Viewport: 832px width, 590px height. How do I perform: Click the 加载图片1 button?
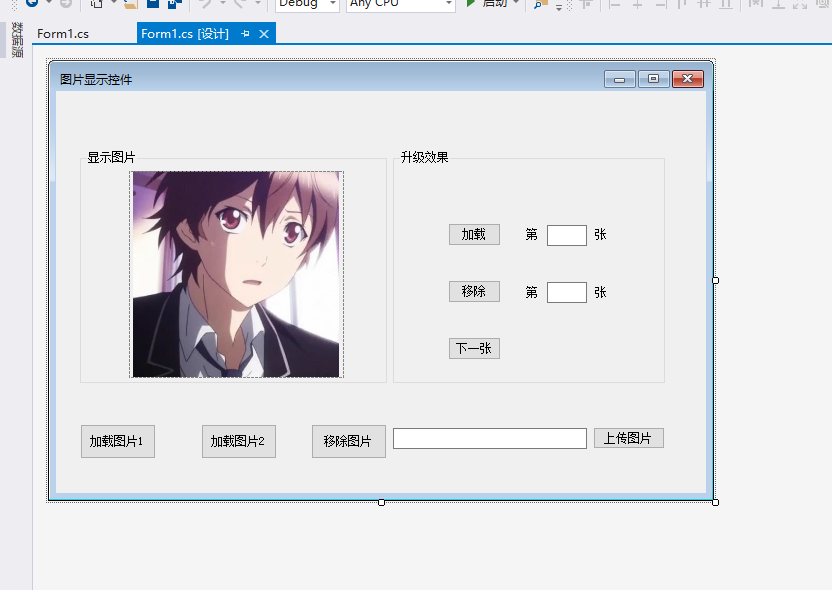point(118,441)
